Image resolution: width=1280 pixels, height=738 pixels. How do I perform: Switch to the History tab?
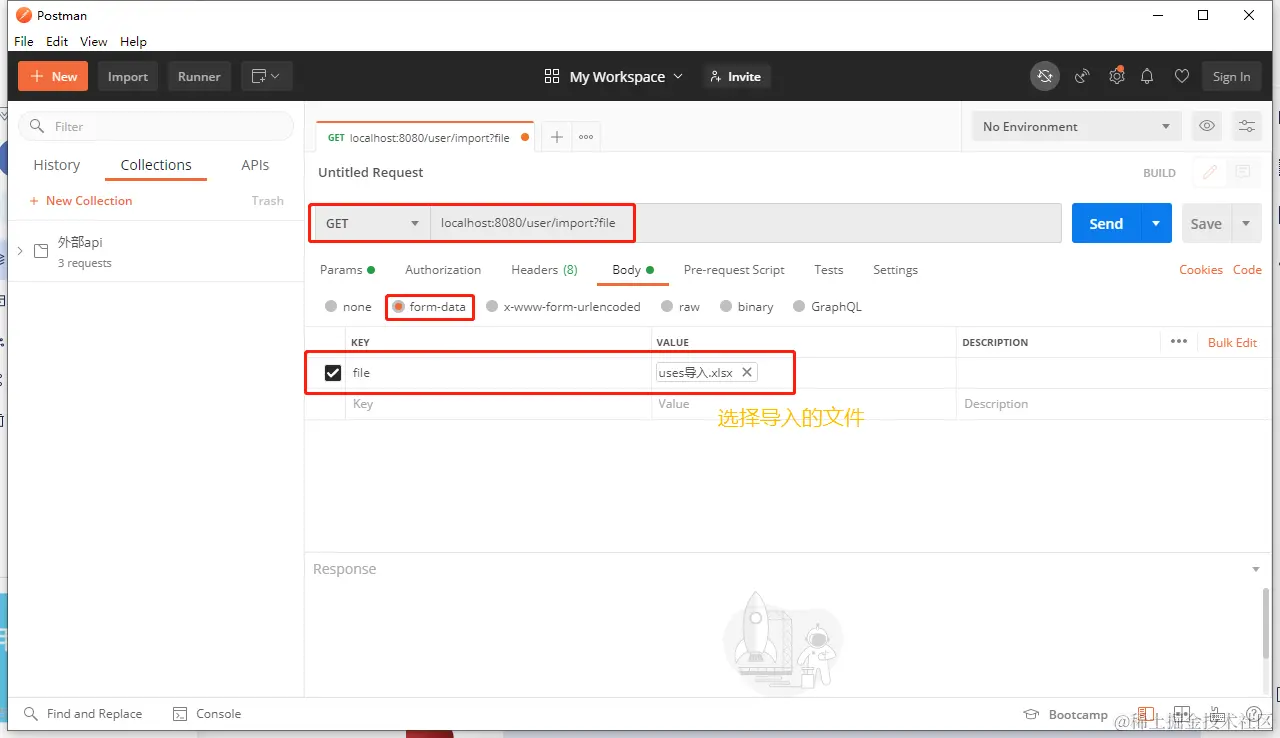[x=57, y=165]
